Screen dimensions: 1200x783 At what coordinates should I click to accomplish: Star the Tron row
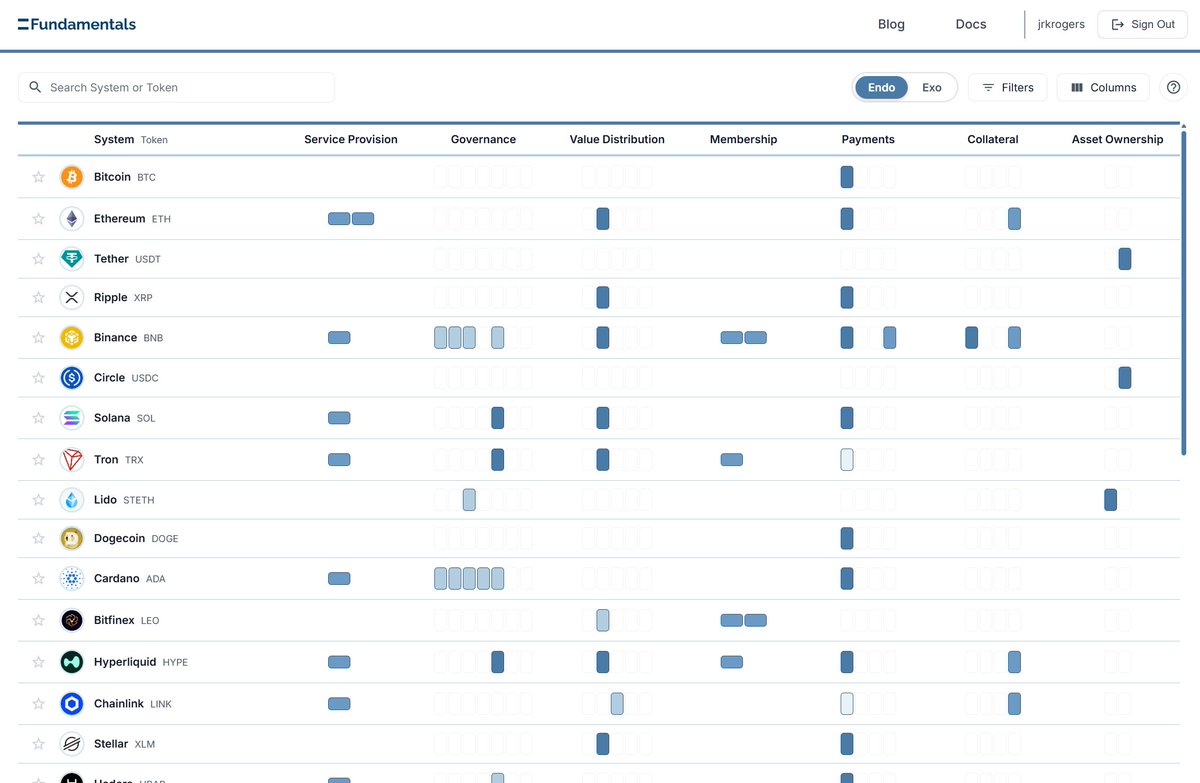pos(39,460)
